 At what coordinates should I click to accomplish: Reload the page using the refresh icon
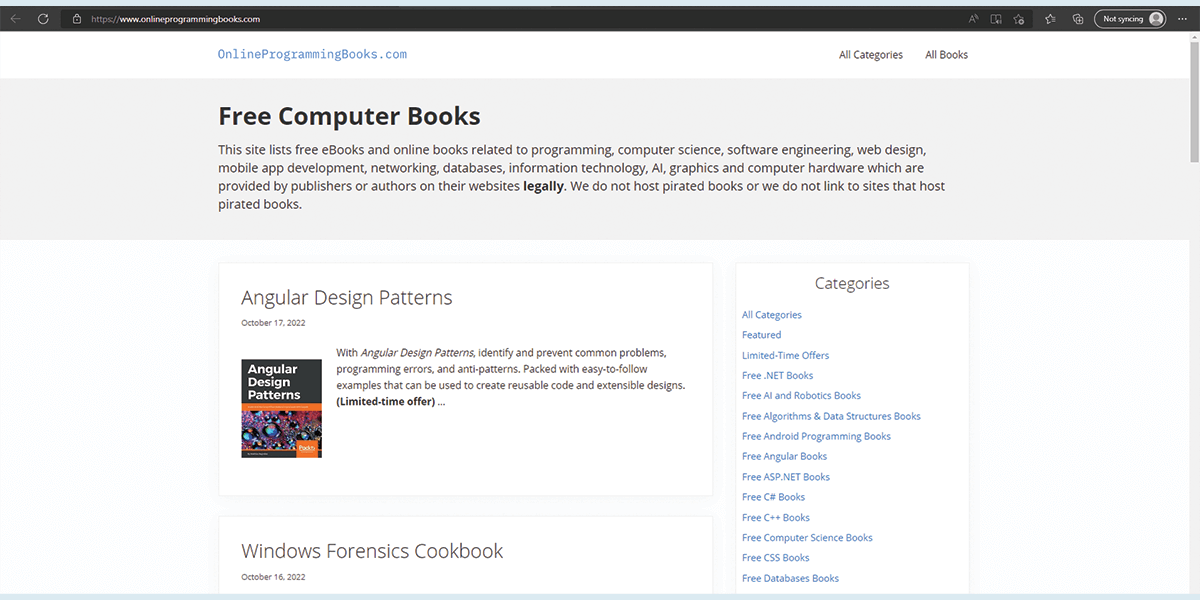pyautogui.click(x=43, y=18)
